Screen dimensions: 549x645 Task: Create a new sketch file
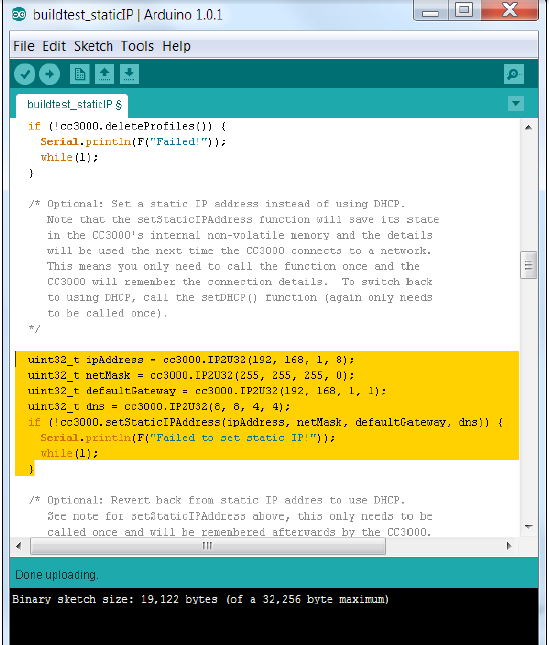click(80, 74)
